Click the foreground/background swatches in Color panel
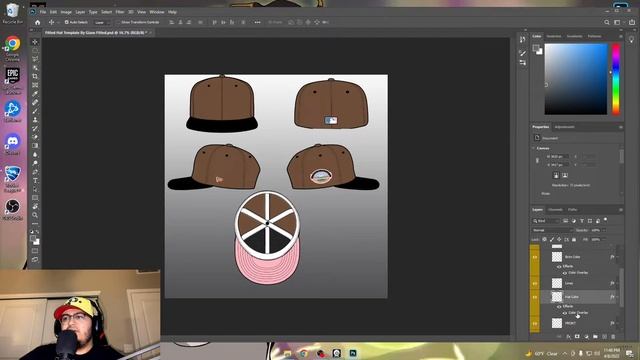Screen dimensions: 640x360 [538, 50]
